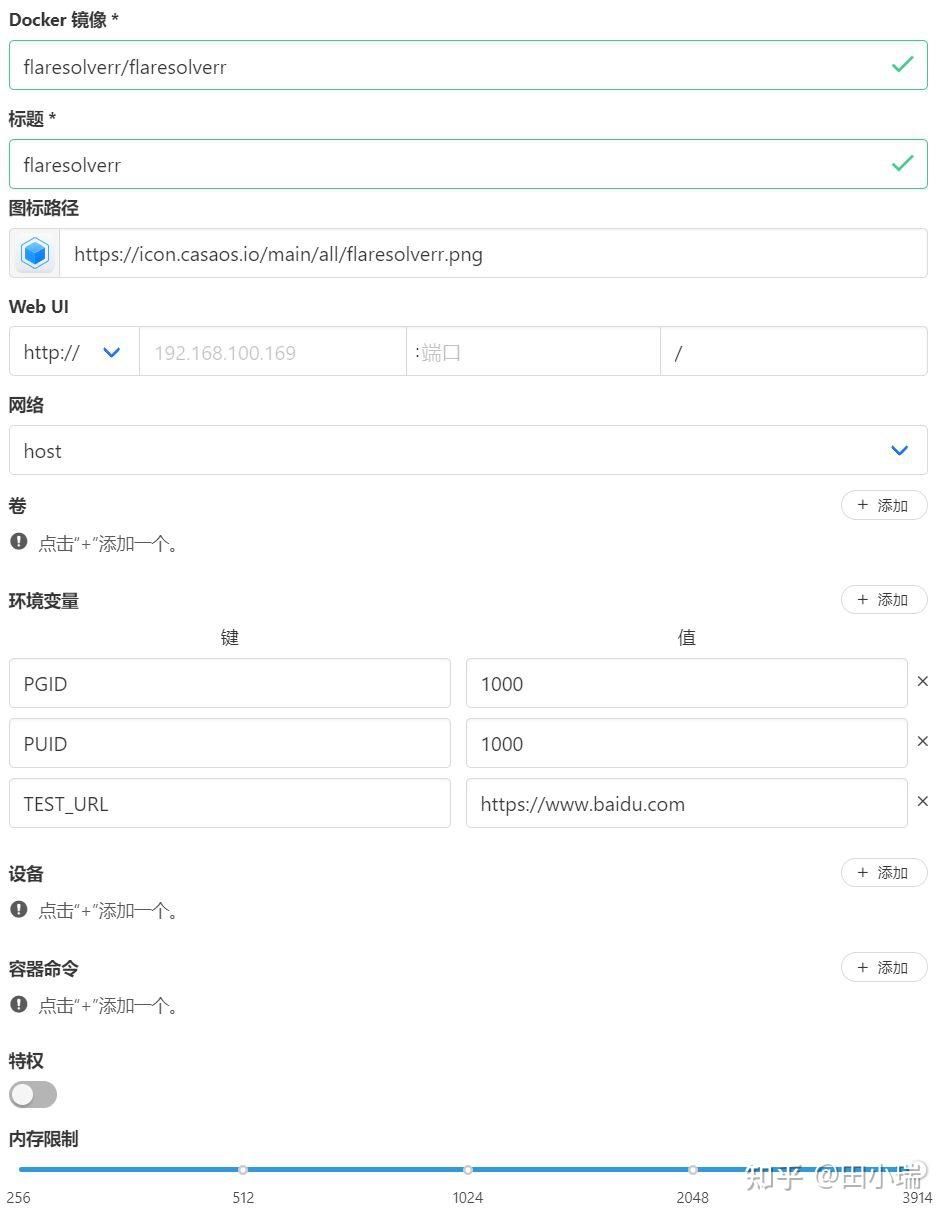Click the info icon in 设备 section
945x1215 pixels.
[18, 908]
